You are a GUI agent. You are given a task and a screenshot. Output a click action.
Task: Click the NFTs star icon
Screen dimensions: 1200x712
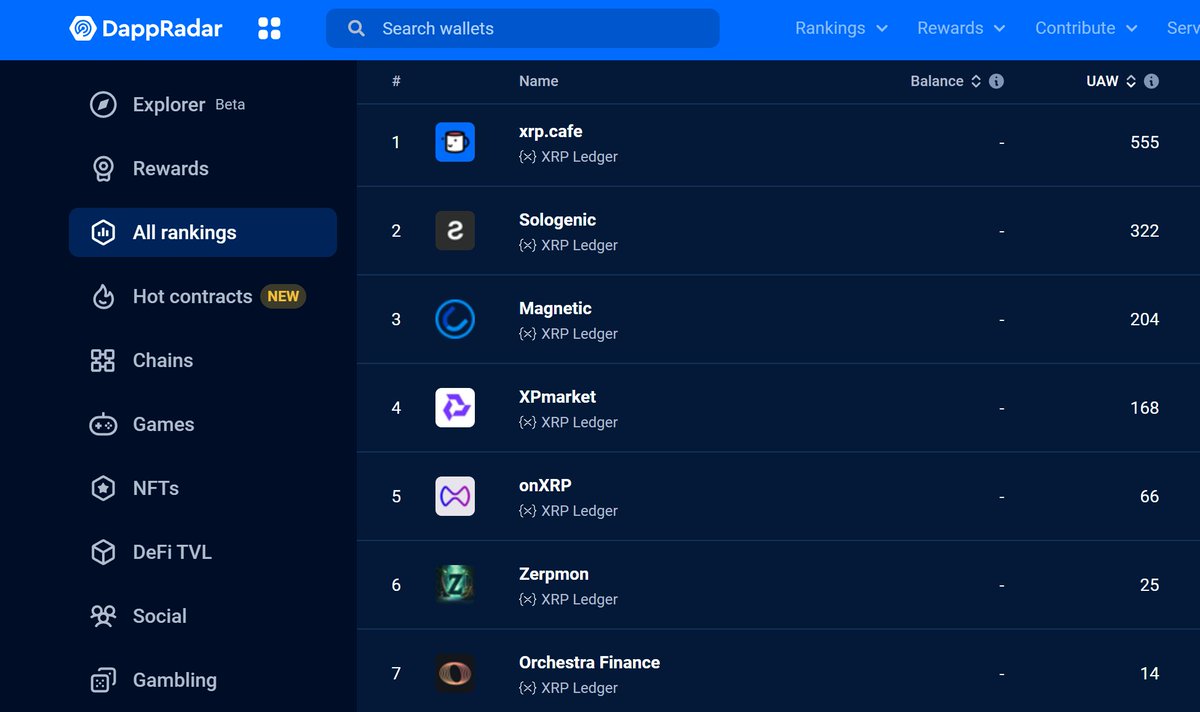[x=103, y=488]
